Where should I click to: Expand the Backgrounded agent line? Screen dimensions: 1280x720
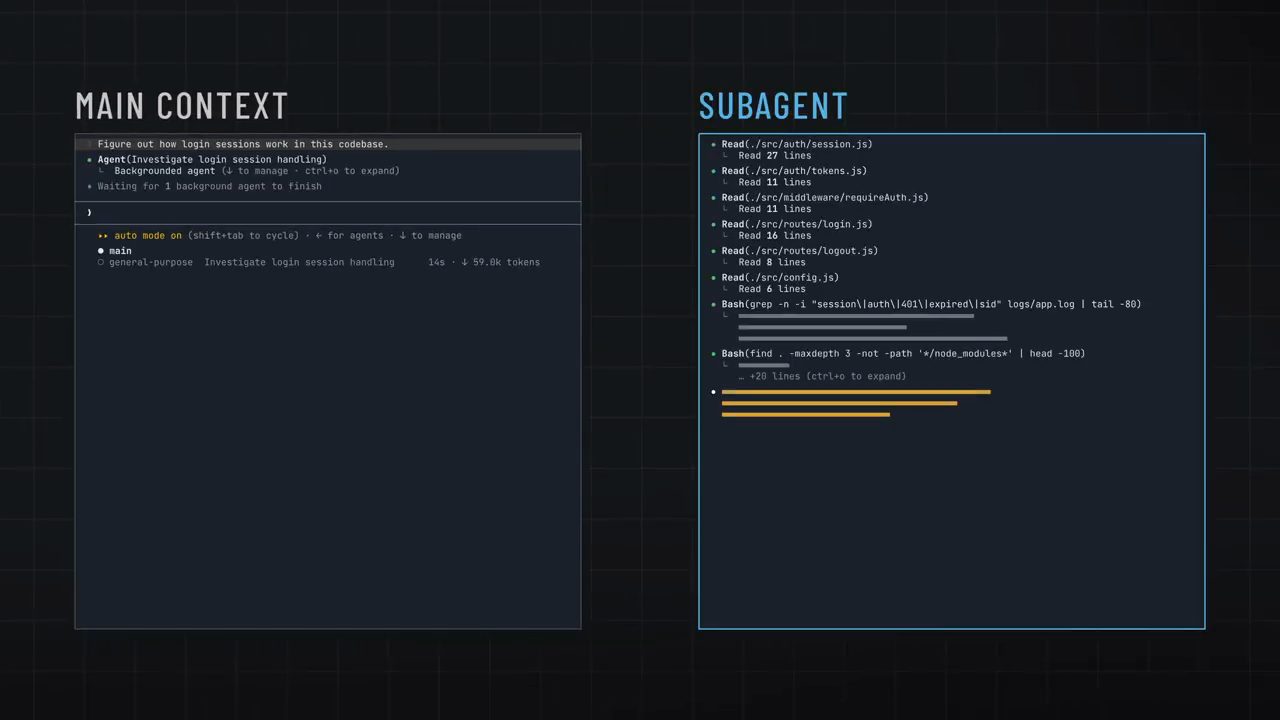tap(257, 171)
